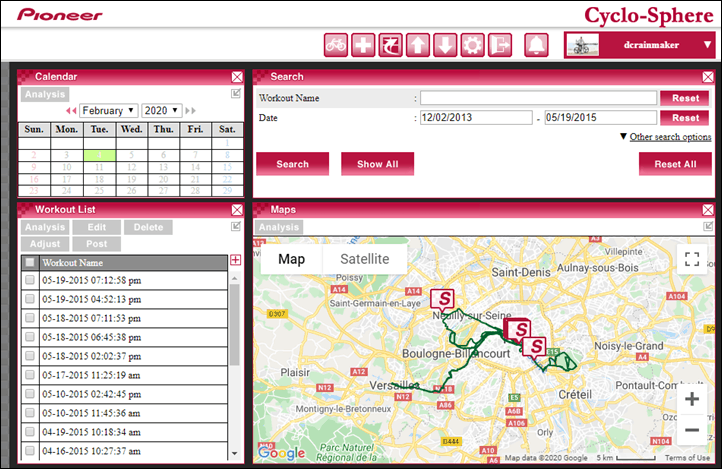Screen dimensions: 722x469
Task: Check workout 05-18-2015 02:02:37 pm
Action: tap(30, 356)
